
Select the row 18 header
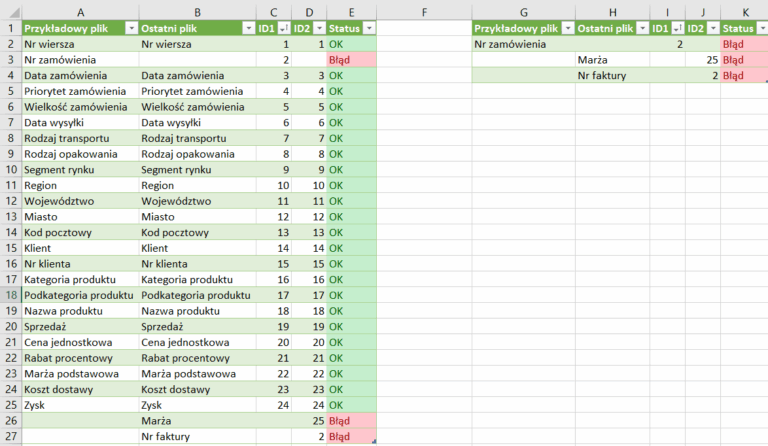[x=9, y=295]
